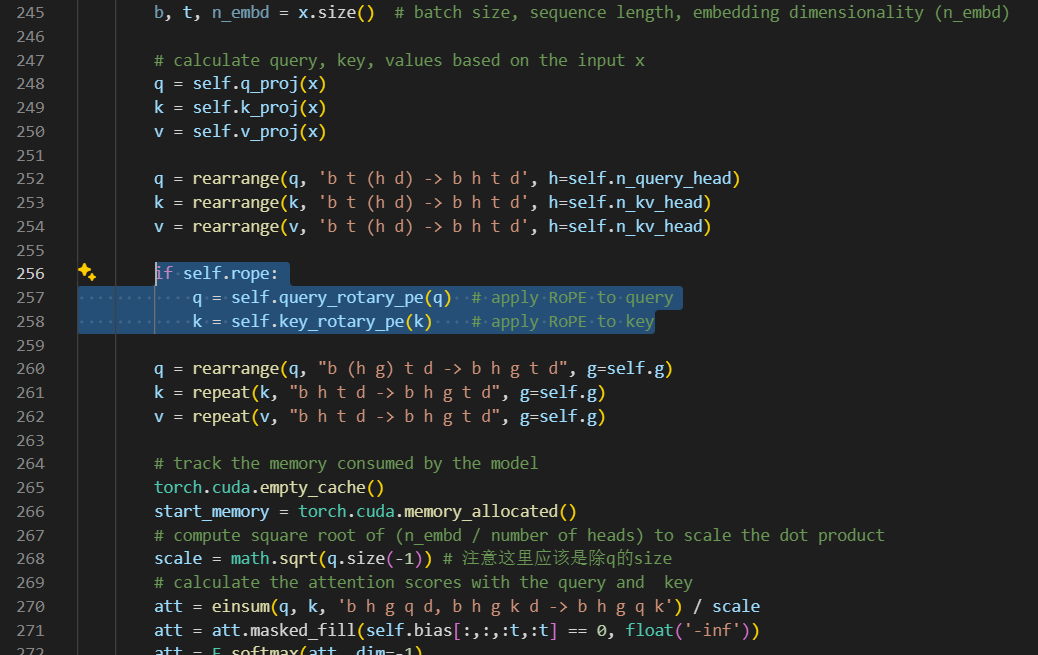This screenshot has width=1038, height=655.
Task: Place cursor in the "if self.rope:" statement
Action: [216, 274]
